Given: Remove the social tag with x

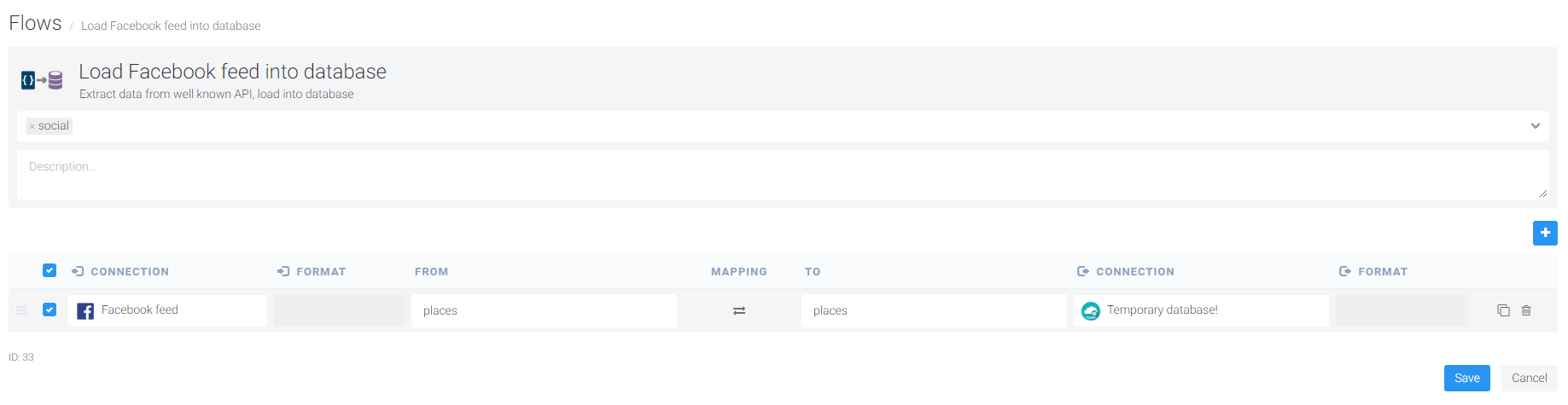Looking at the screenshot, I should click(32, 126).
